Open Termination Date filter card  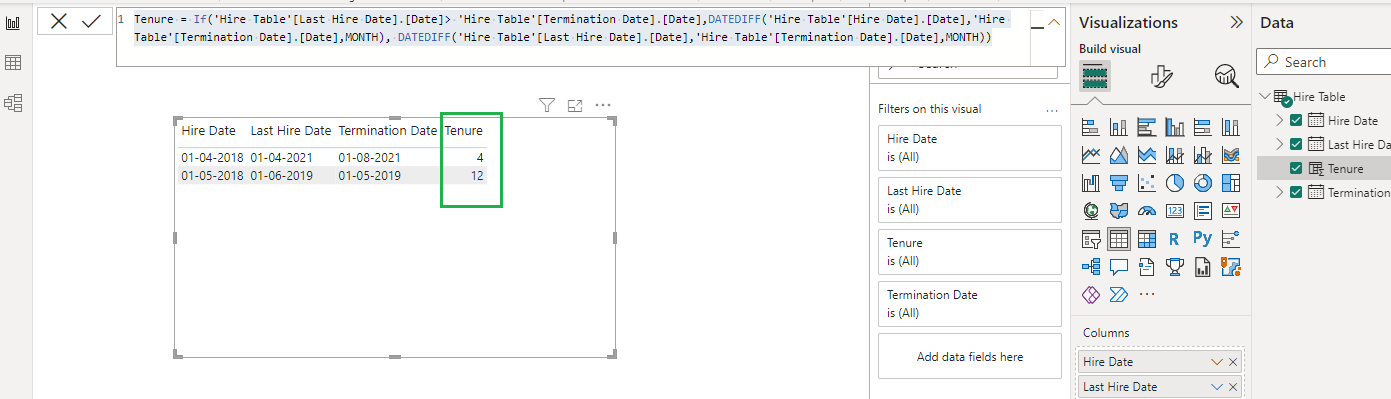tap(969, 304)
